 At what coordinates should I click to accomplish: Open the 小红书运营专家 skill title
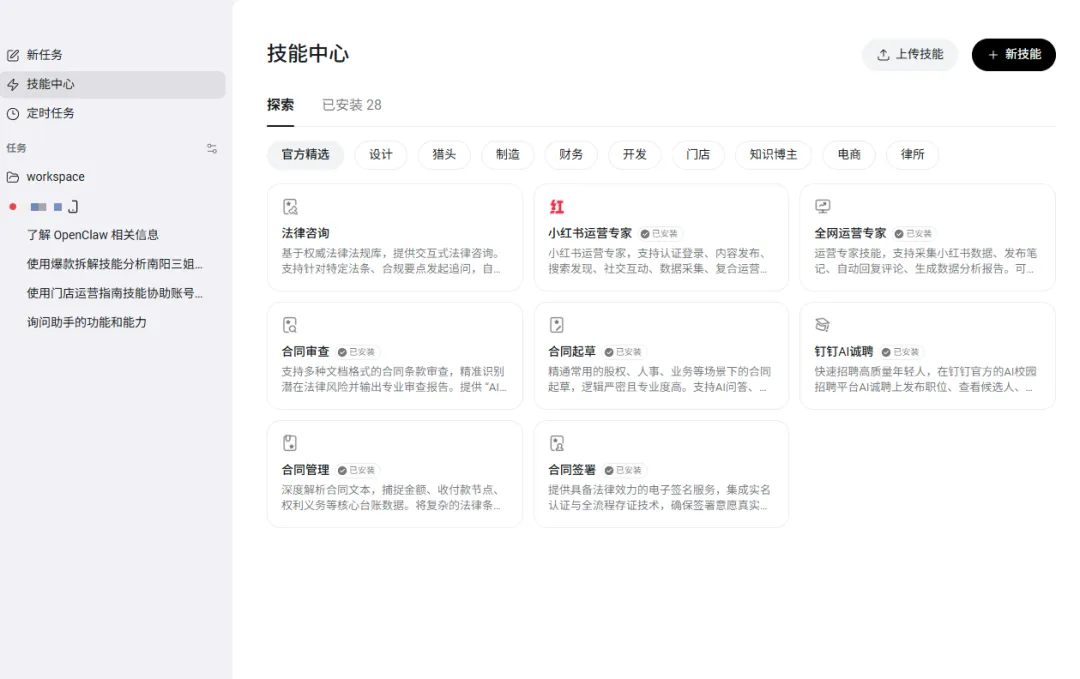(x=590, y=233)
